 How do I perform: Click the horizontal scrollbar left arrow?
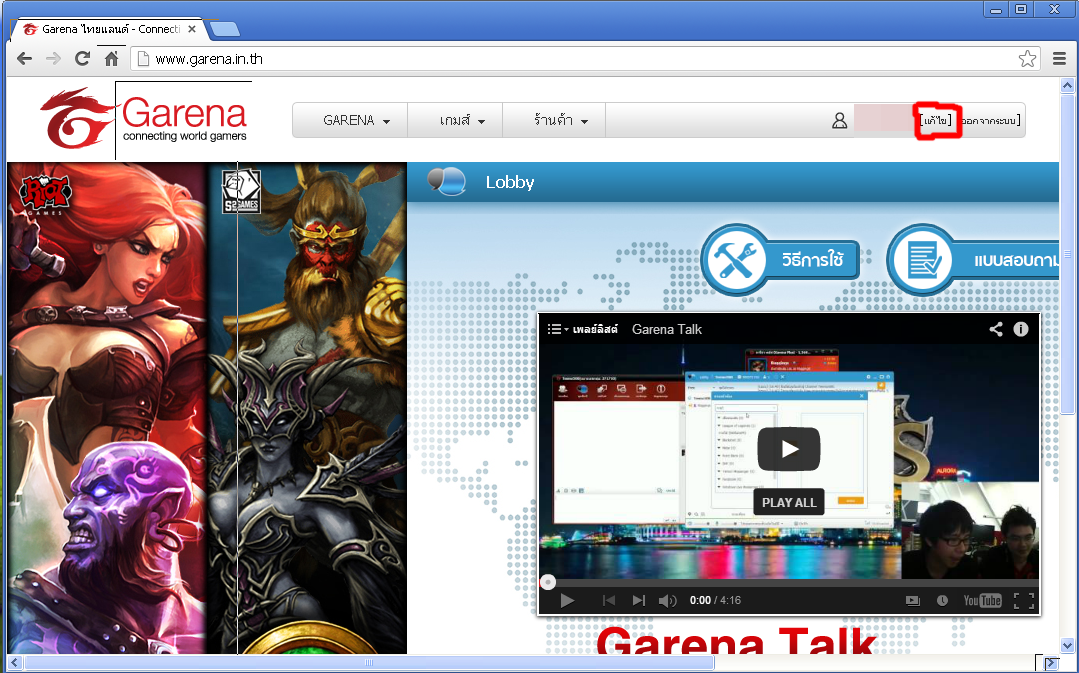click(15, 663)
